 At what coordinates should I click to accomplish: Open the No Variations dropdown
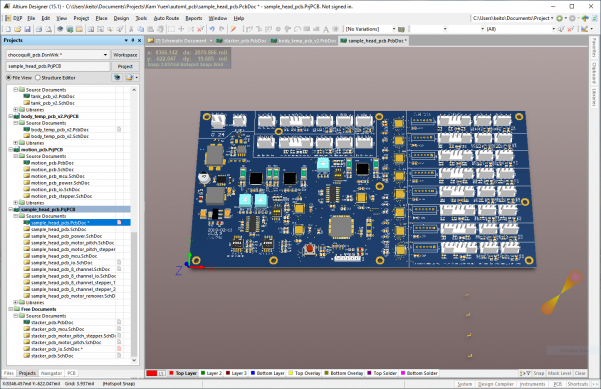point(394,29)
